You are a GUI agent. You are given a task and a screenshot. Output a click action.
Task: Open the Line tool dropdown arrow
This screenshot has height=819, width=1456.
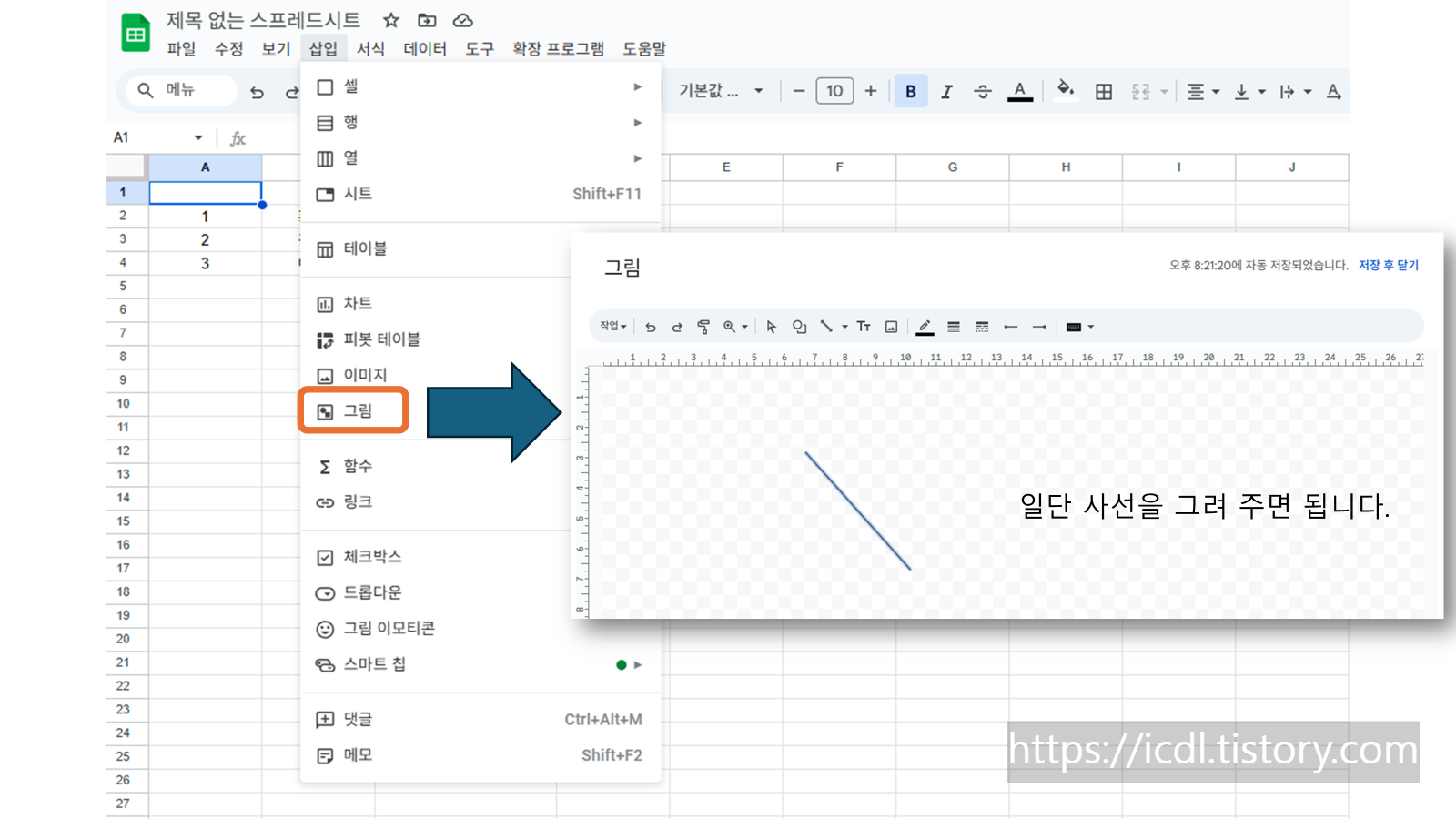point(844,327)
